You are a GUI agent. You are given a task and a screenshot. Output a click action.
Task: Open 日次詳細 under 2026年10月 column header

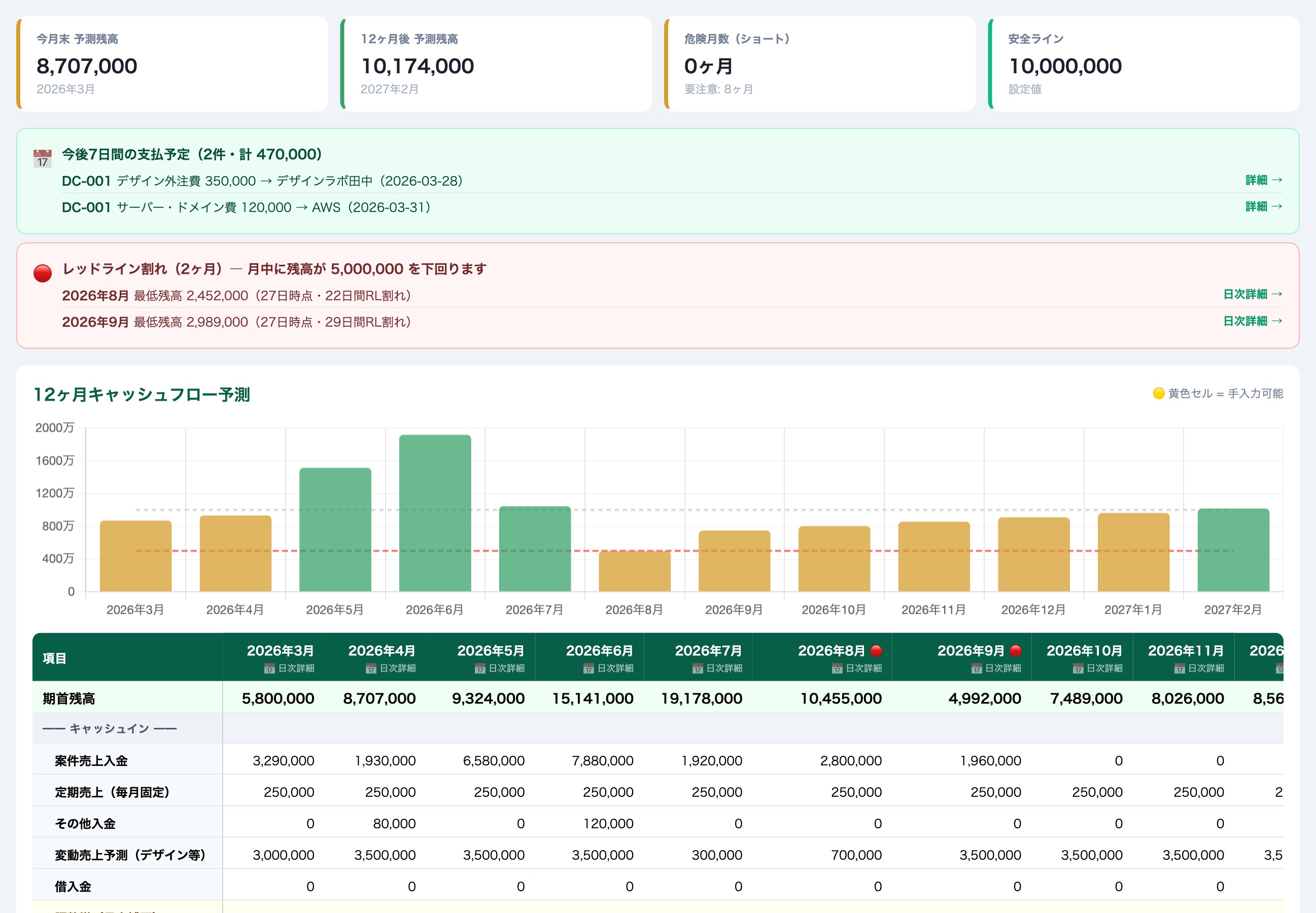coord(1097,668)
